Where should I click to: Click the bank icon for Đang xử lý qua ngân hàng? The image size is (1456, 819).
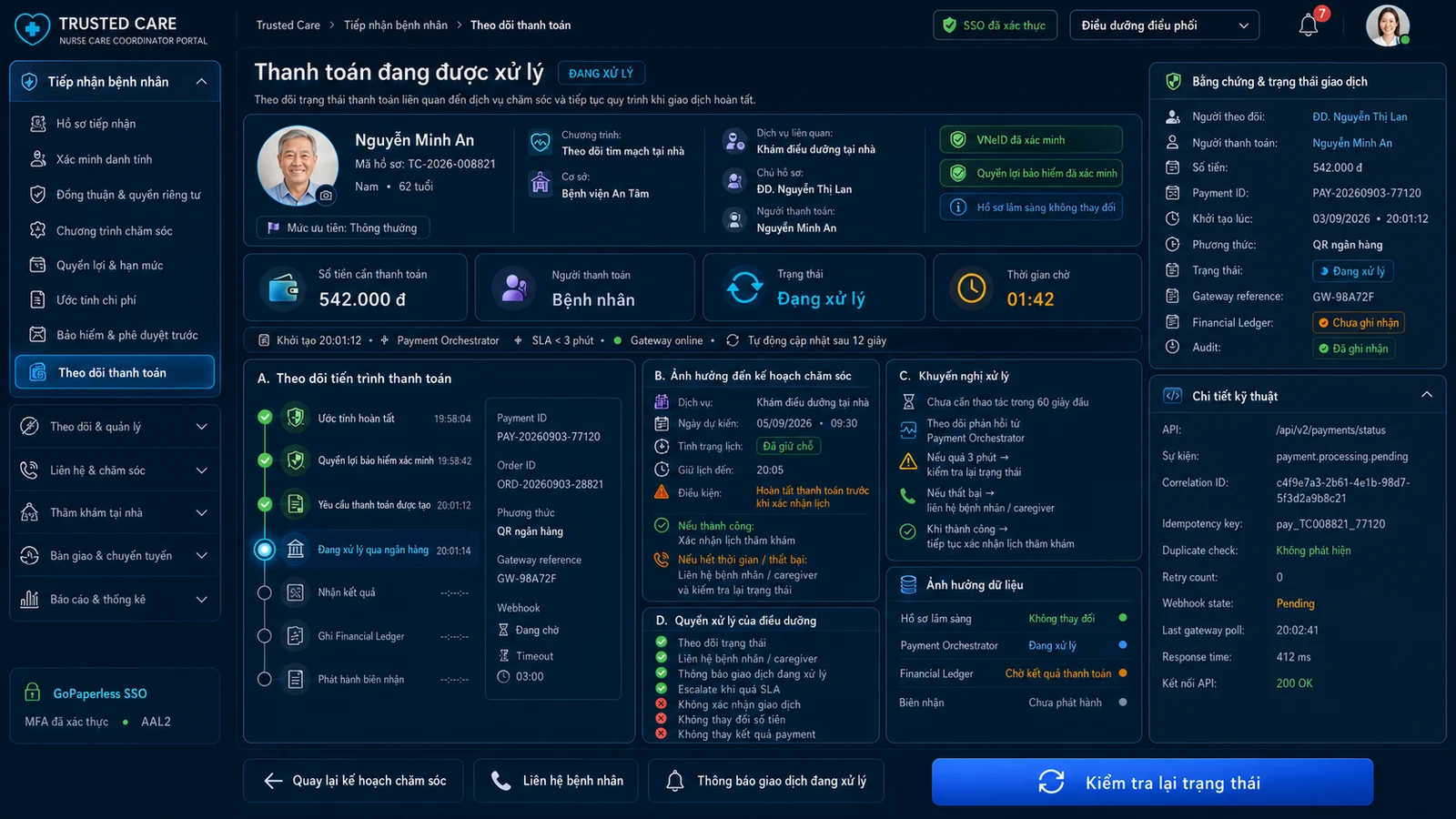pos(296,550)
